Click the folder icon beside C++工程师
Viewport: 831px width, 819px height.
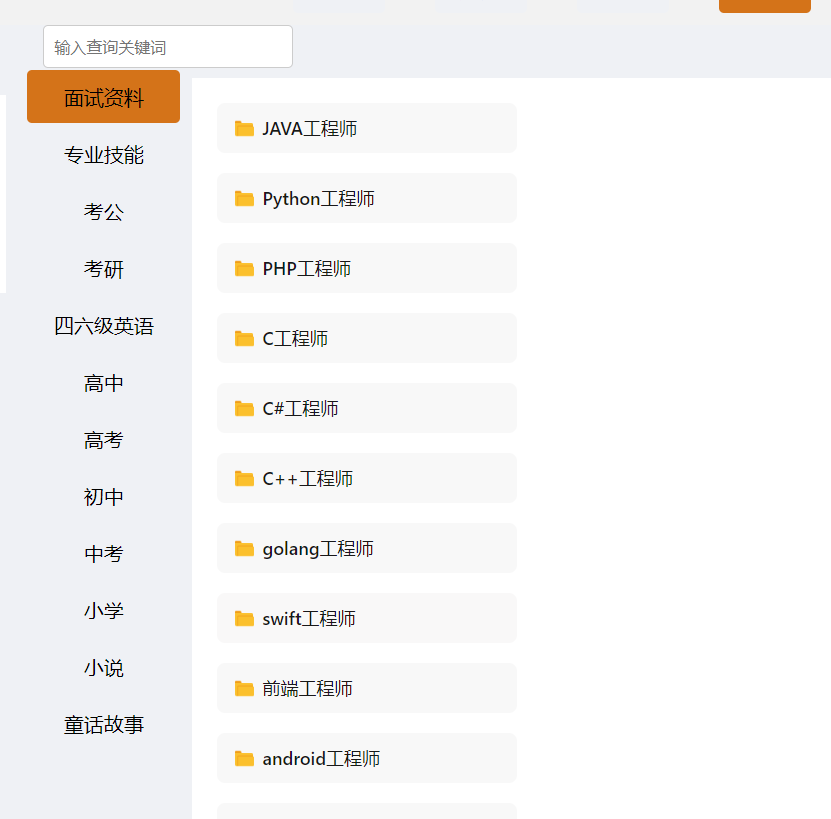(x=244, y=478)
